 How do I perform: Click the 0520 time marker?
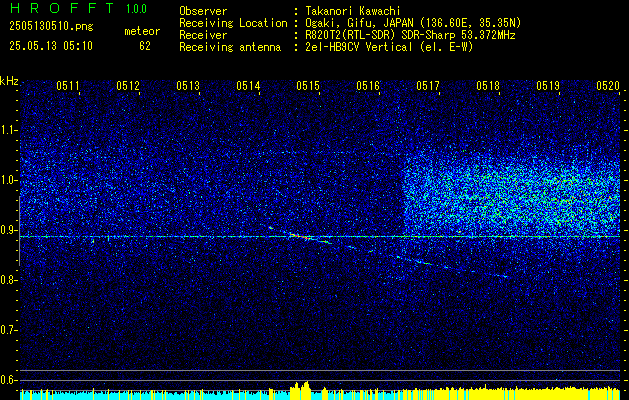coord(608,85)
